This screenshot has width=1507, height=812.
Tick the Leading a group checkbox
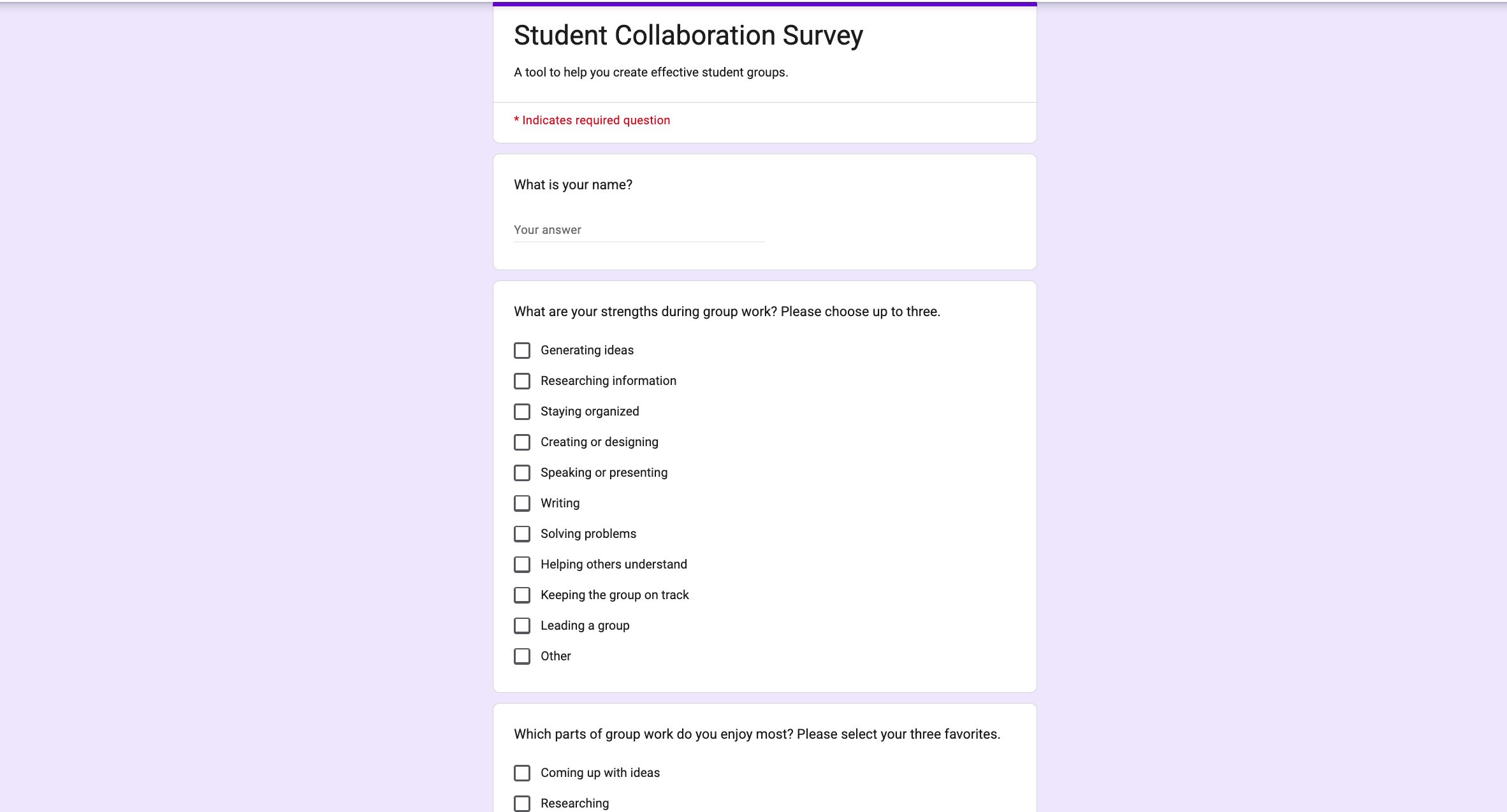[522, 626]
